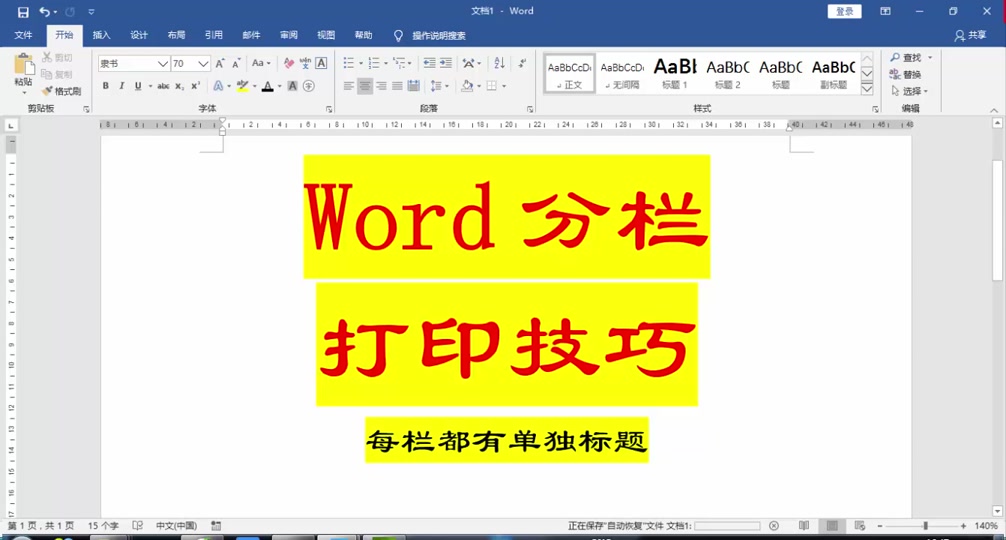The height and width of the screenshot is (540, 1006).
Task: Open the bullet list dropdown arrow
Action: coord(361,63)
